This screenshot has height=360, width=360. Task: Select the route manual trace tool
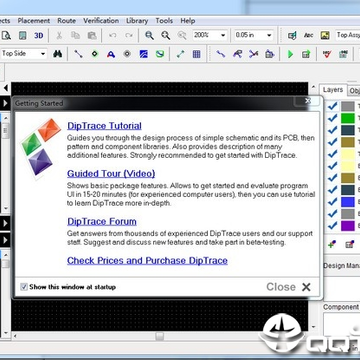[x=220, y=54]
